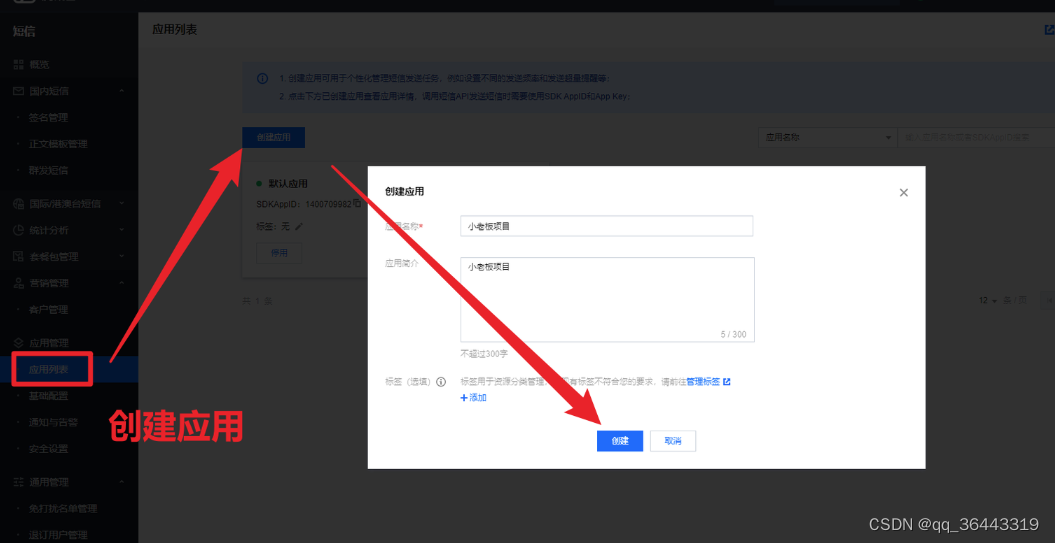Click the blue 创建应用 button
The width and height of the screenshot is (1055, 543).
274,137
